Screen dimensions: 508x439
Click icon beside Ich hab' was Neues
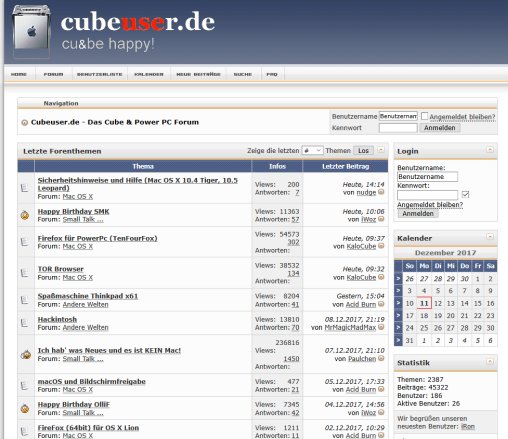click(26, 354)
